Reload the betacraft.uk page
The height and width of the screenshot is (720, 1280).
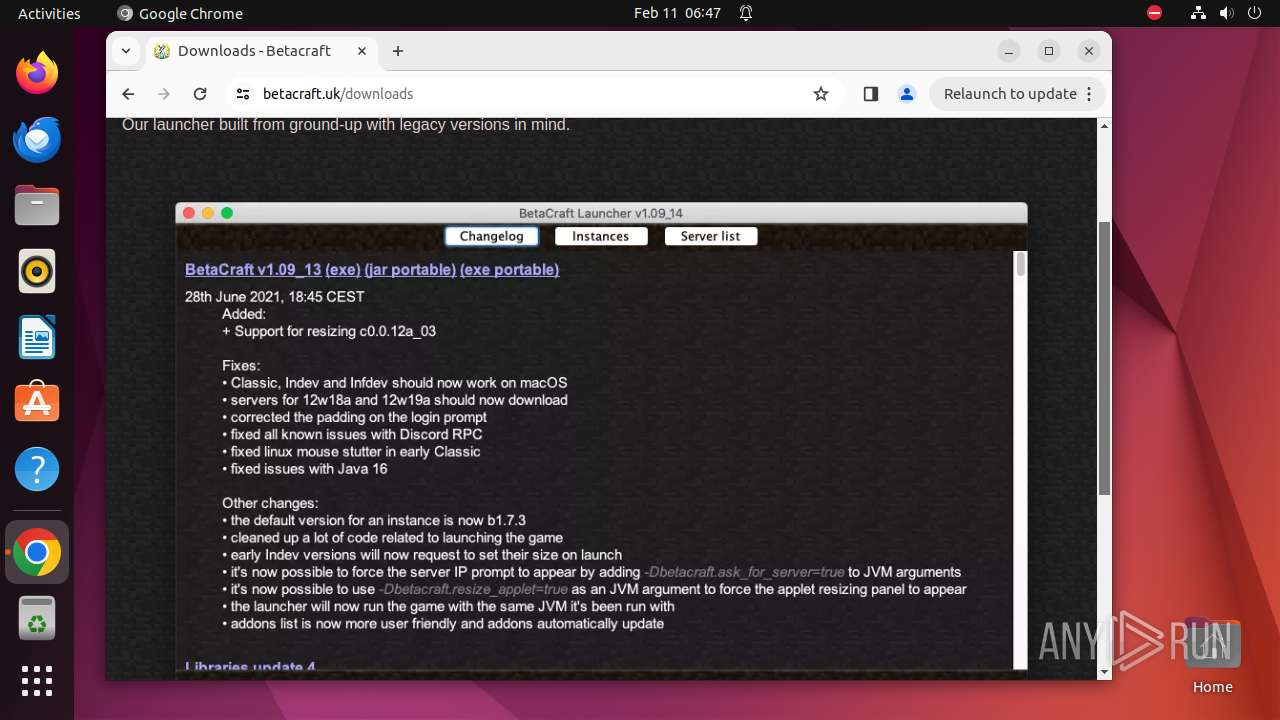200,94
